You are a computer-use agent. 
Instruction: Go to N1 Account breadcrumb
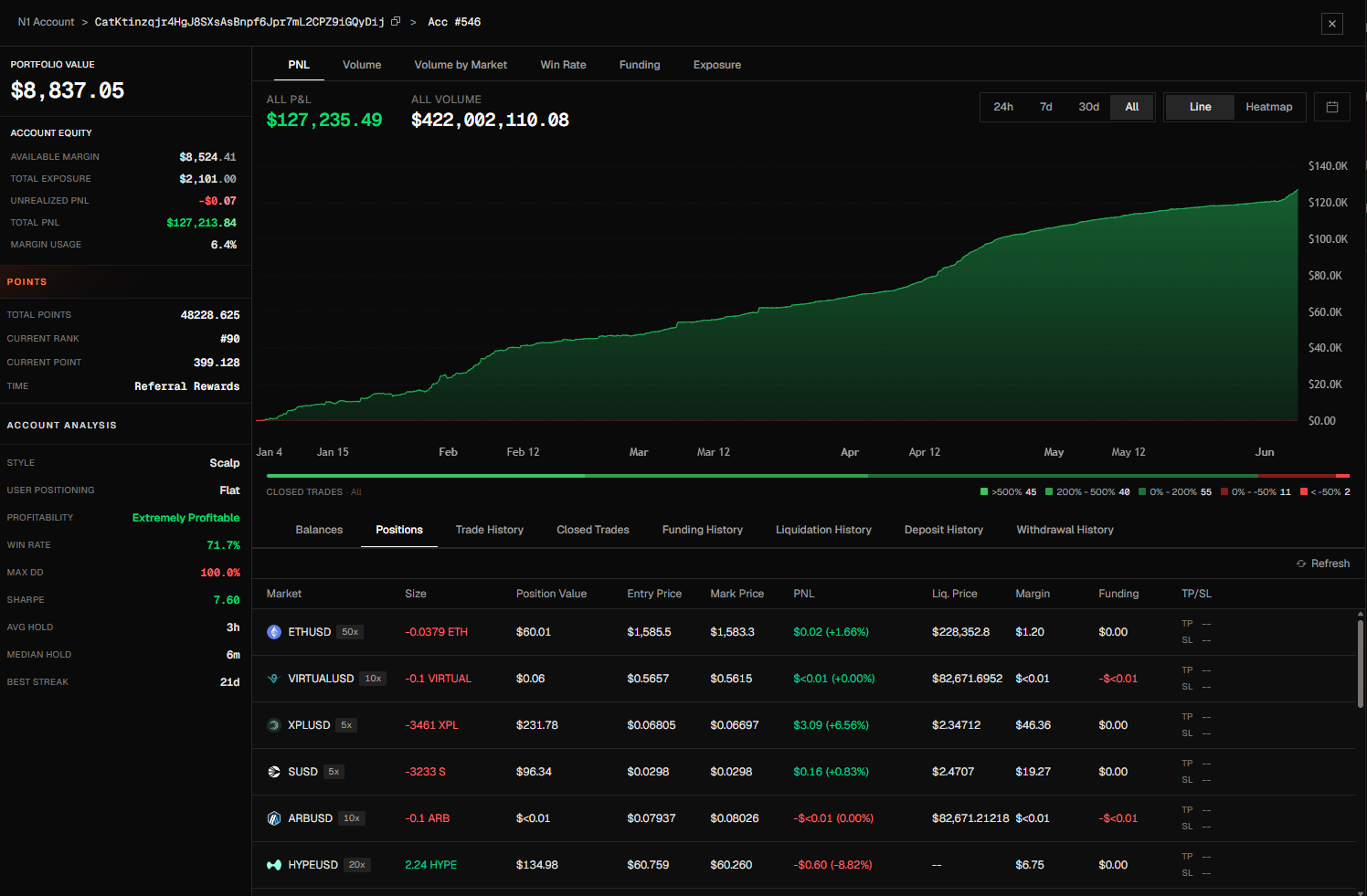coord(47,22)
